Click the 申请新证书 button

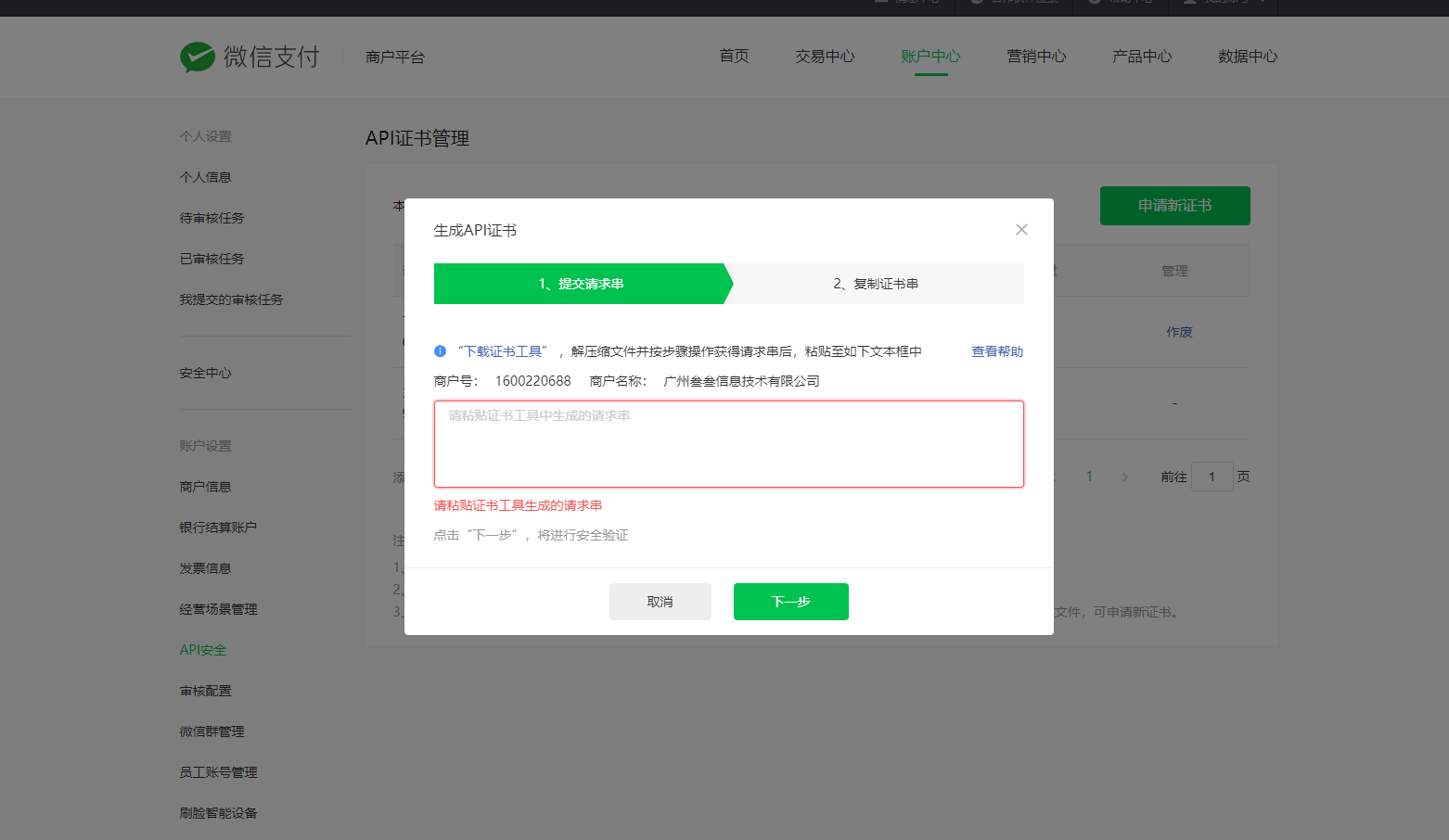pyautogui.click(x=1174, y=206)
